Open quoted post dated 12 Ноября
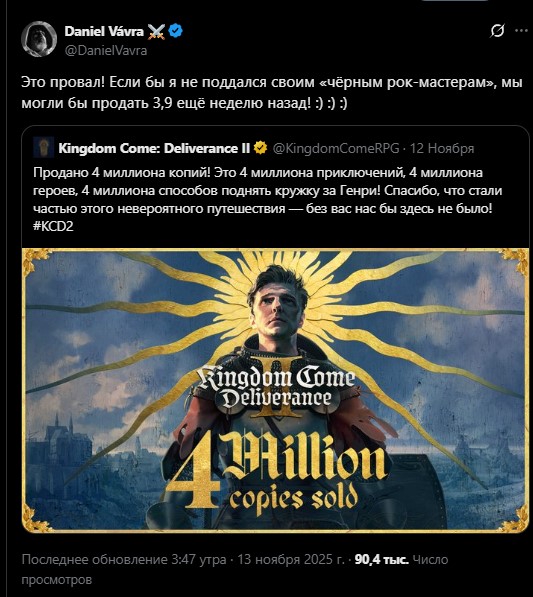 [x=442, y=148]
